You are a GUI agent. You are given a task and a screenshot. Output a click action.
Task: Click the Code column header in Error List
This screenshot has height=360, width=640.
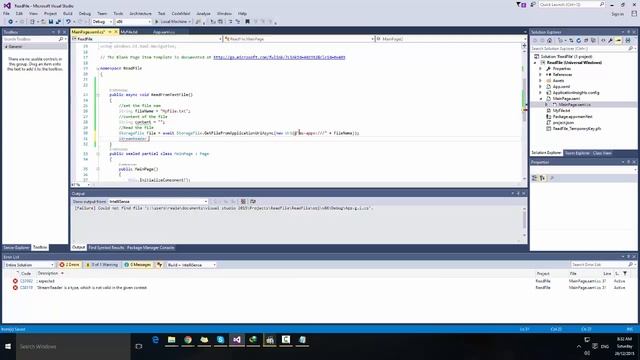click(x=26, y=273)
